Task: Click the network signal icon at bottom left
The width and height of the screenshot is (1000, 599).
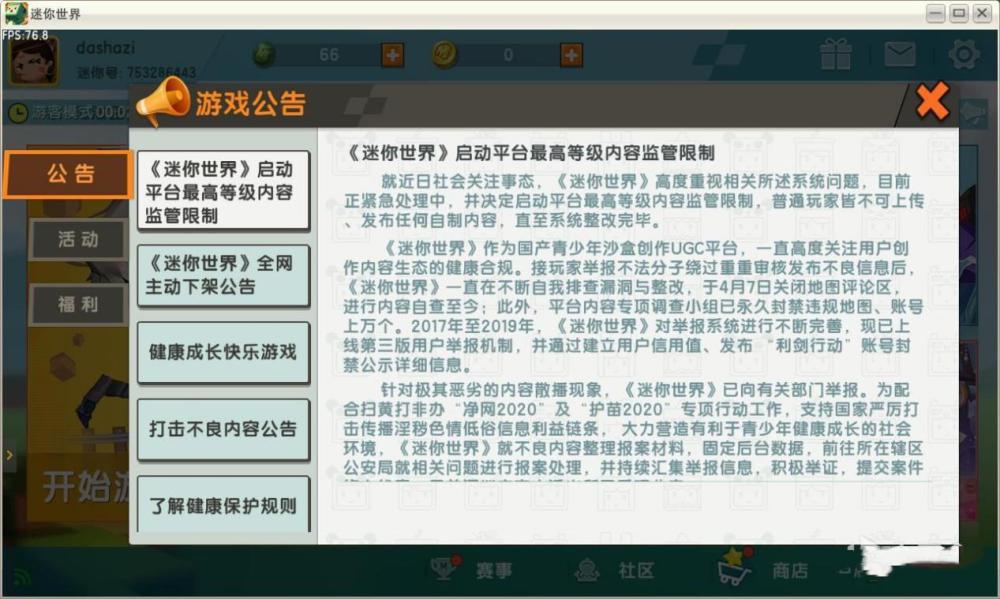Action: (21, 577)
